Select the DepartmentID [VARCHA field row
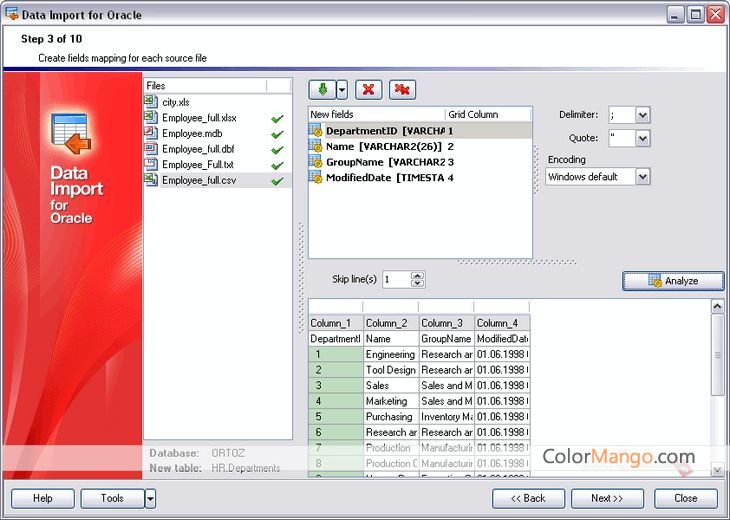730x520 pixels. pyautogui.click(x=420, y=131)
